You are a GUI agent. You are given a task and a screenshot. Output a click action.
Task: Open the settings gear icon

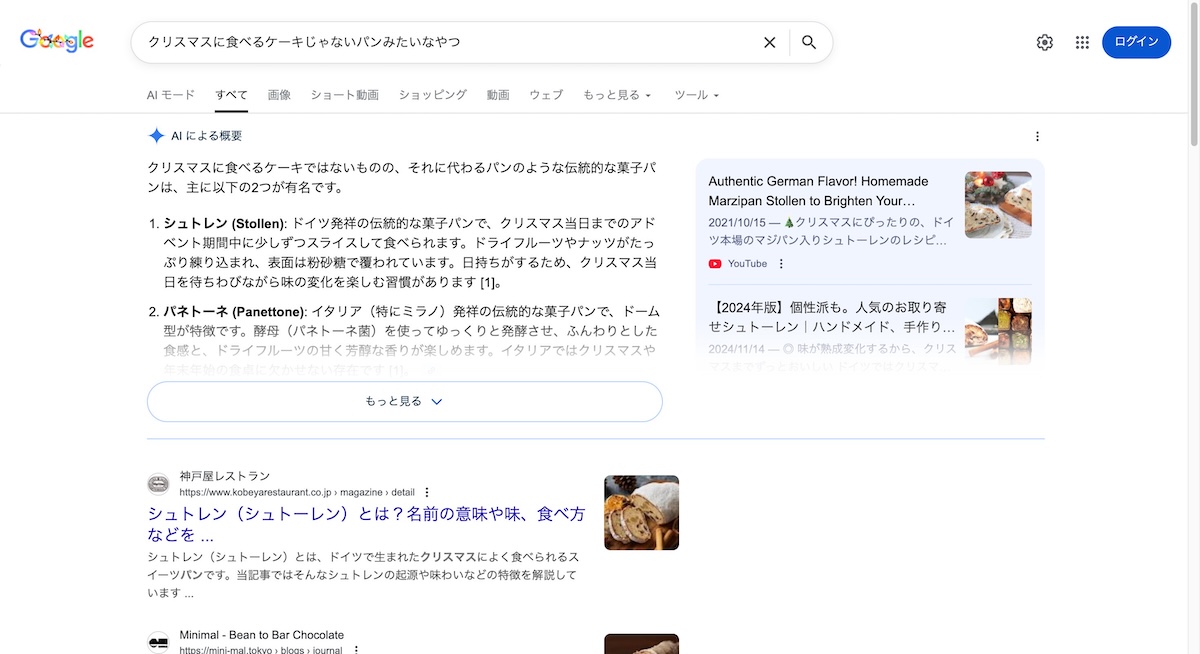click(1045, 42)
